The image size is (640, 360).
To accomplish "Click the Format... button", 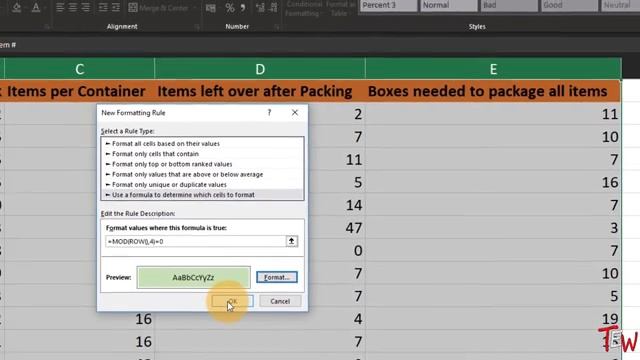I will pos(277,277).
